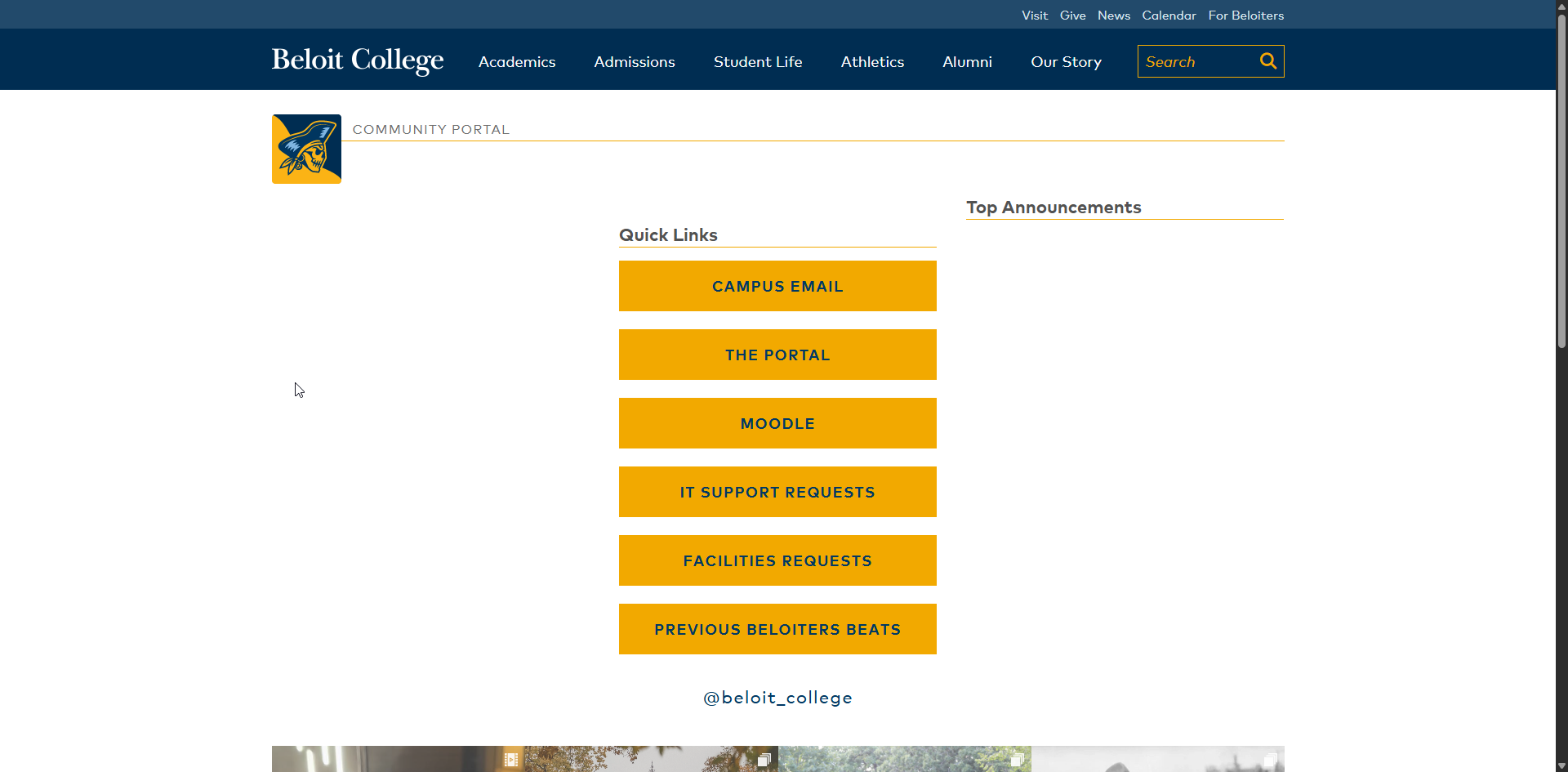1568x772 pixels.
Task: Click the Buccaneer pirate mascot logo
Action: [x=306, y=149]
